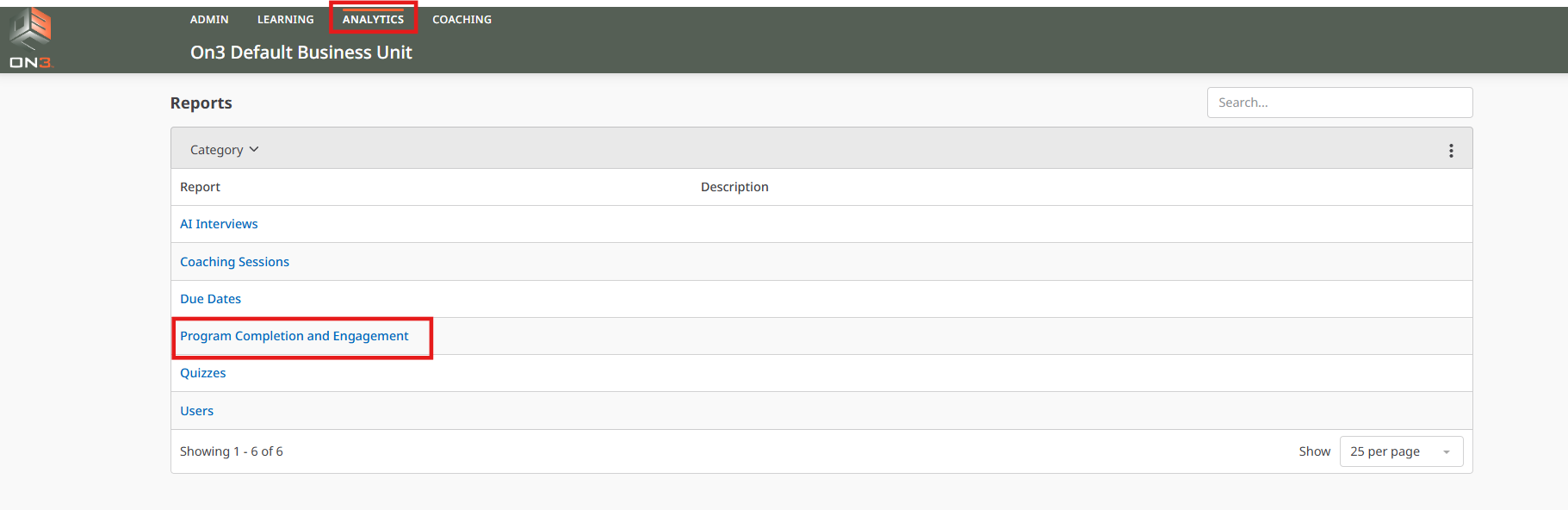The height and width of the screenshot is (510, 1568).
Task: Open Program Completion and Engagement report
Action: [294, 336]
